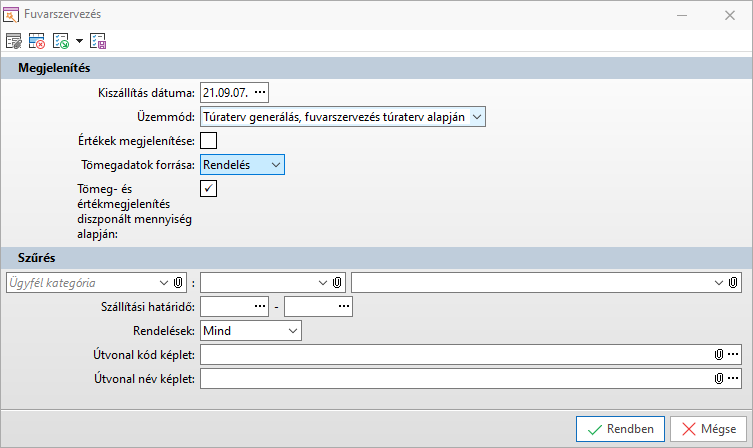Click the Rendben button
Screen dimensions: 753x448
pos(620,428)
